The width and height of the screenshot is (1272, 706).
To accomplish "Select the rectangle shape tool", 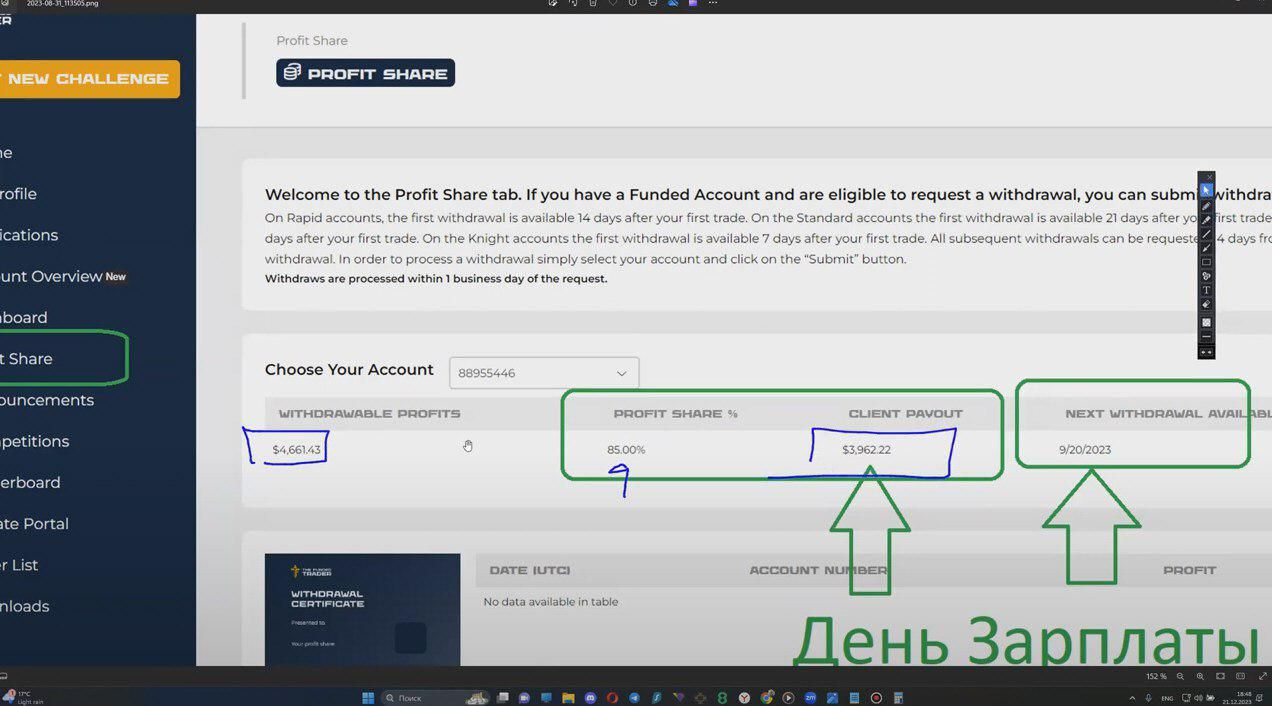I will pyautogui.click(x=1206, y=262).
